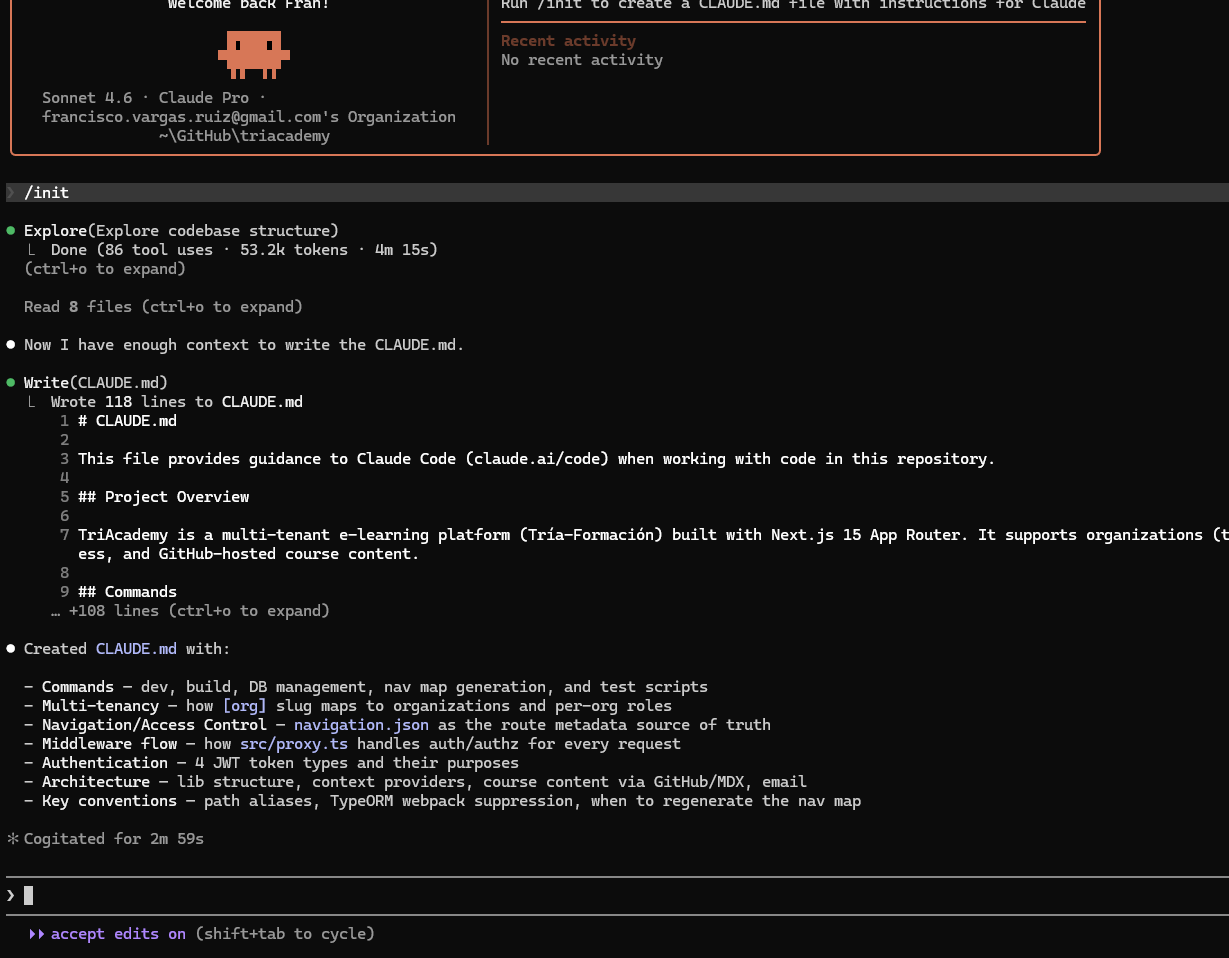The width and height of the screenshot is (1229, 958).
Task: Click the white bullet before 'Created CLAUDE.md with'
Action: coord(11,649)
